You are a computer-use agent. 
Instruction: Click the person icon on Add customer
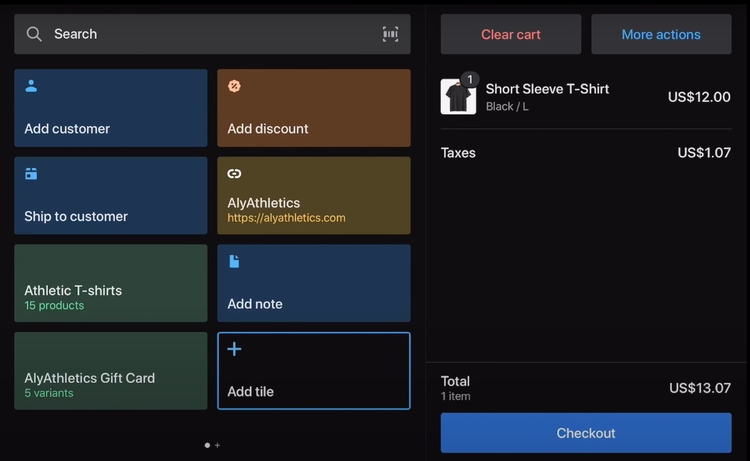[x=31, y=86]
